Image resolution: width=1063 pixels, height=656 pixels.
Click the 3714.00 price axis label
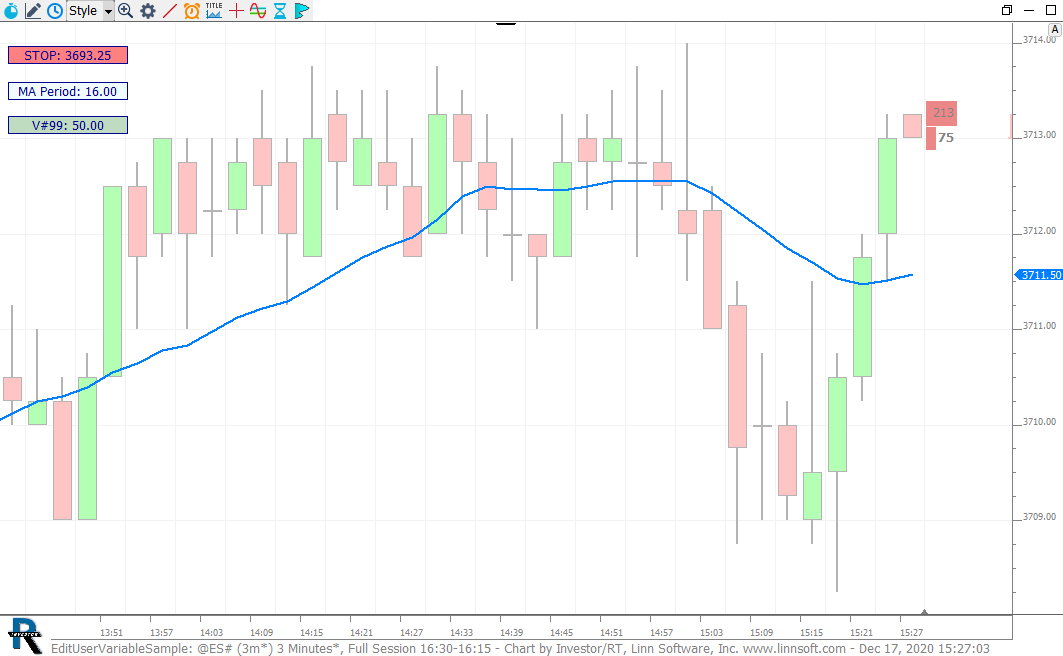pyautogui.click(x=1039, y=40)
